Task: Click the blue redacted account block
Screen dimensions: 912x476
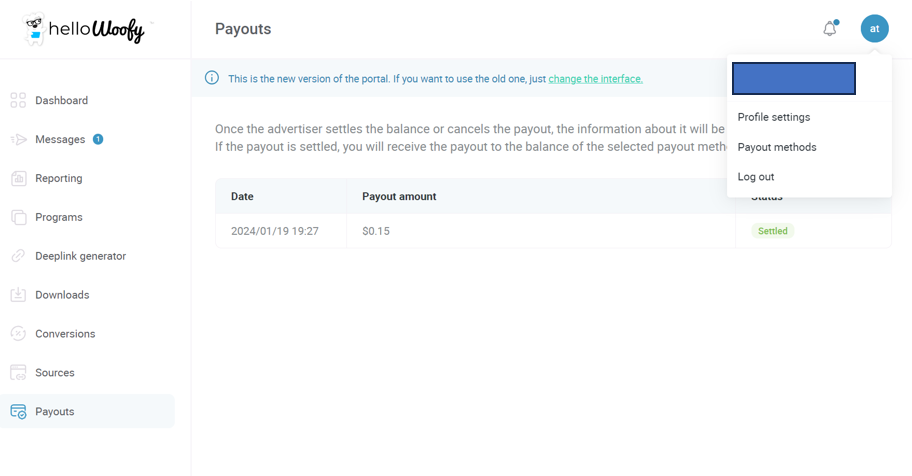Action: click(x=793, y=79)
